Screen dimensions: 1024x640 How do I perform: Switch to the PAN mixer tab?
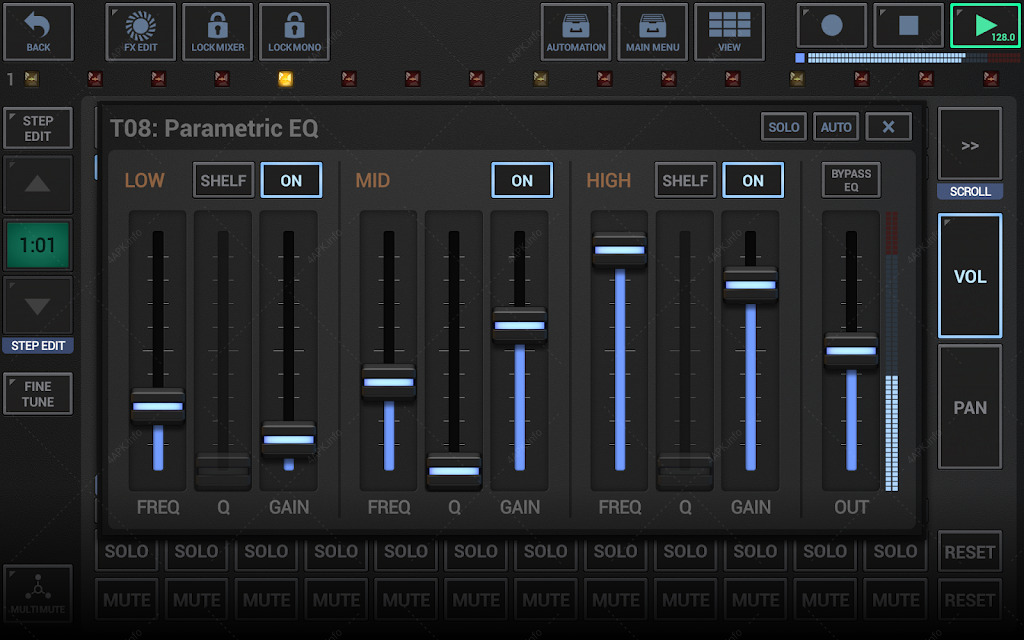[970, 407]
